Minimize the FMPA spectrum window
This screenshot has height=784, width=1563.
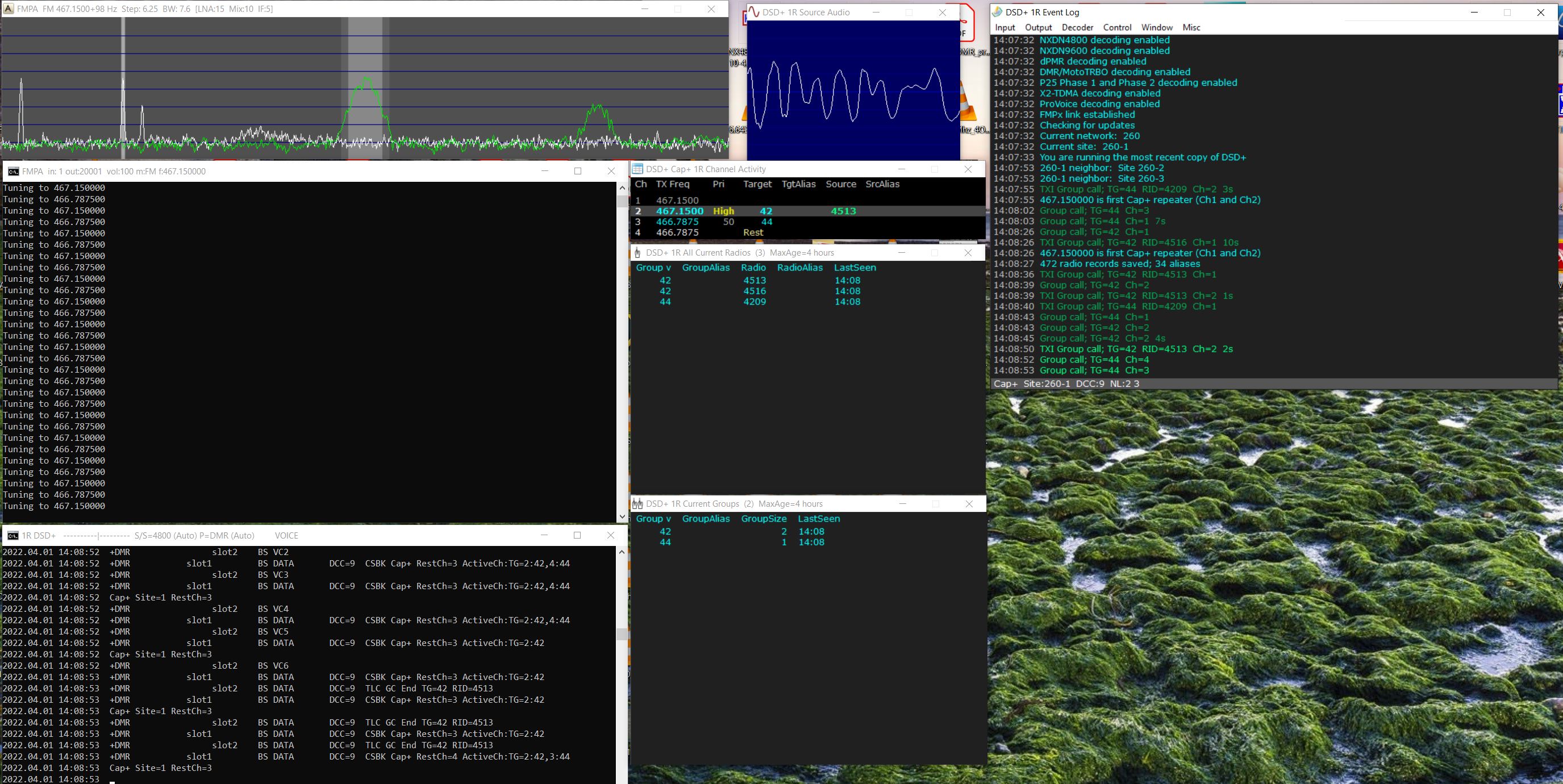coord(645,9)
